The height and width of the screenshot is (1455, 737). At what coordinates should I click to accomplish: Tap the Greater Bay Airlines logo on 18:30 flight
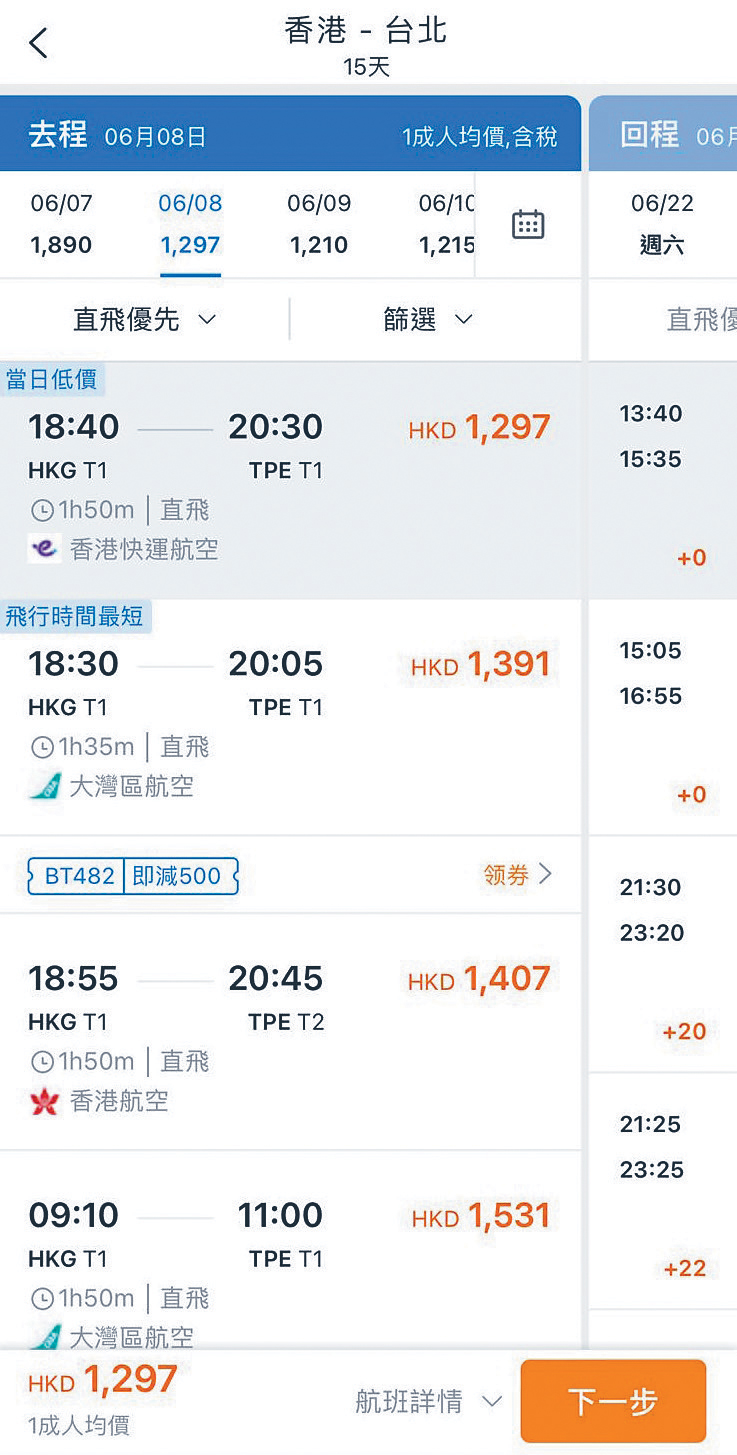pyautogui.click(x=44, y=786)
